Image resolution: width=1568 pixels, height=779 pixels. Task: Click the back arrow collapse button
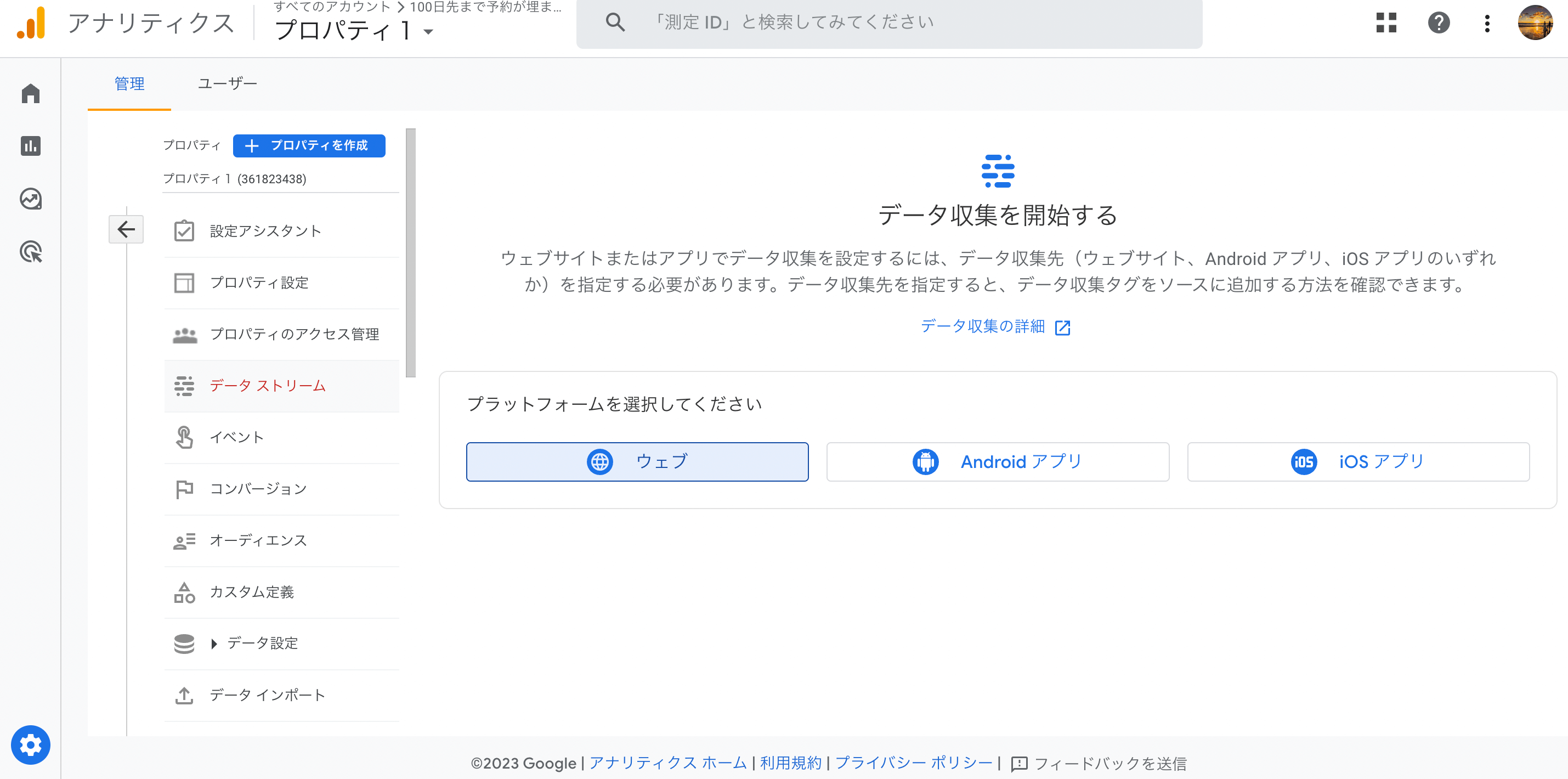pyautogui.click(x=126, y=229)
